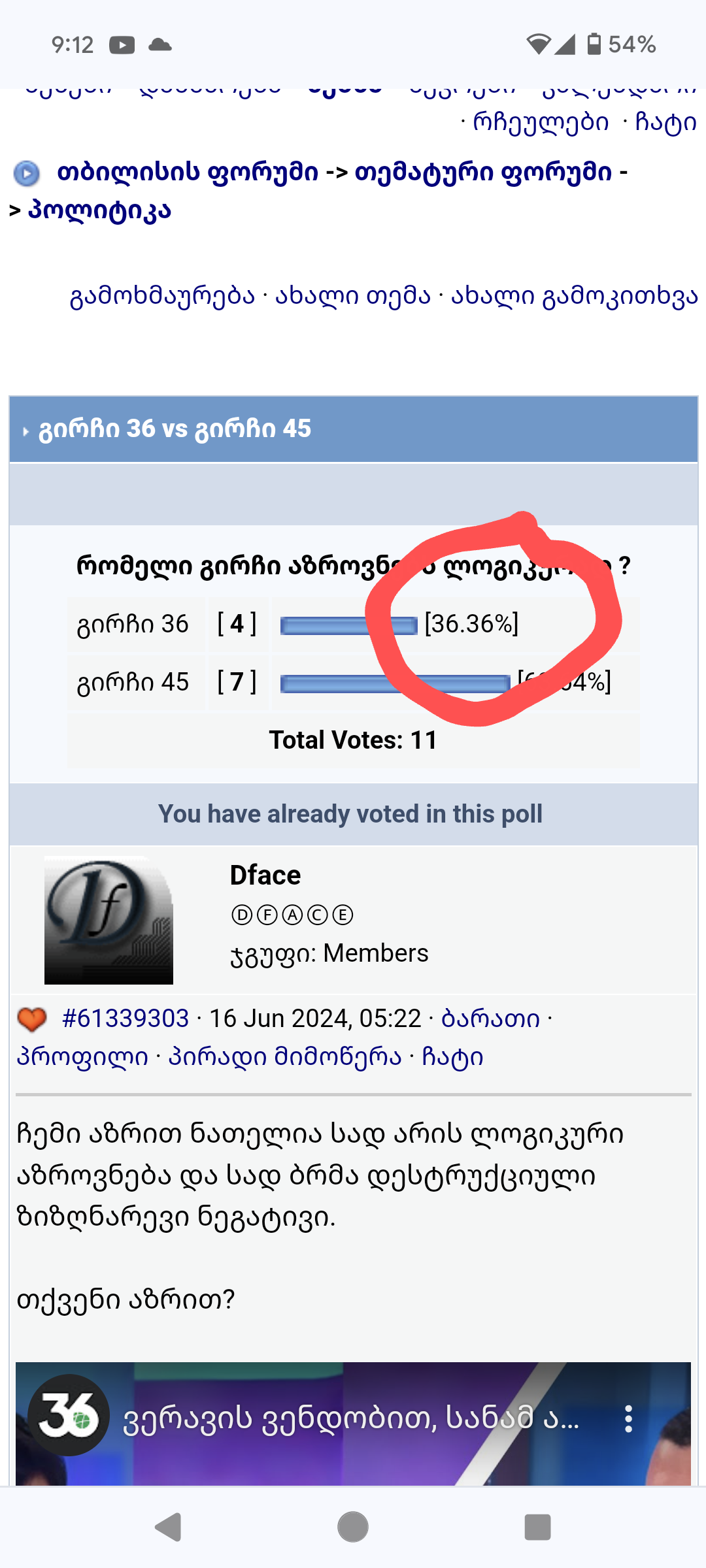Tap Dface user avatar image
This screenshot has height=1568, width=706.
click(x=109, y=920)
